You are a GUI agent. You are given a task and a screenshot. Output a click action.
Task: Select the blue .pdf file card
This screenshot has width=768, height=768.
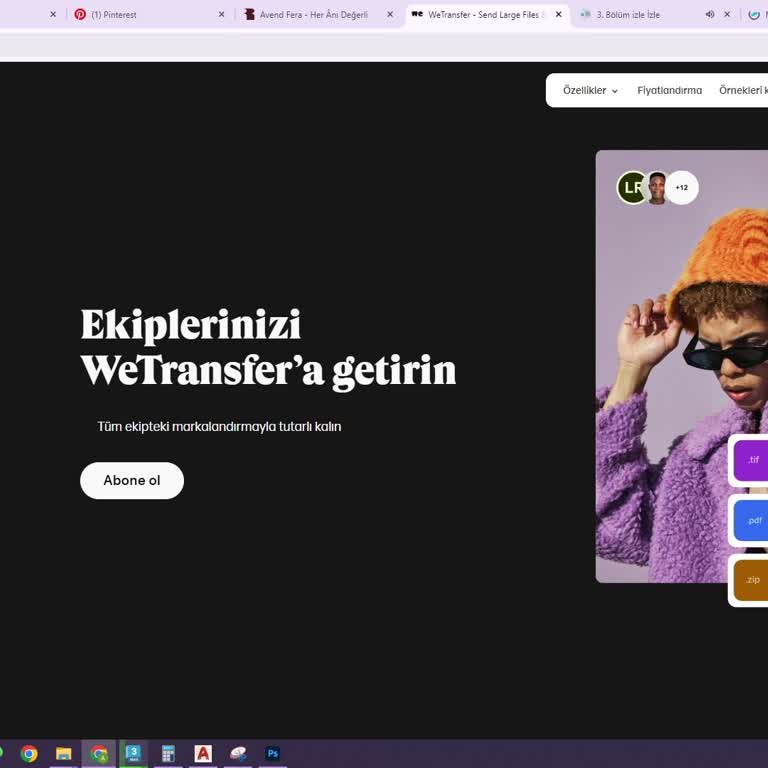point(750,520)
